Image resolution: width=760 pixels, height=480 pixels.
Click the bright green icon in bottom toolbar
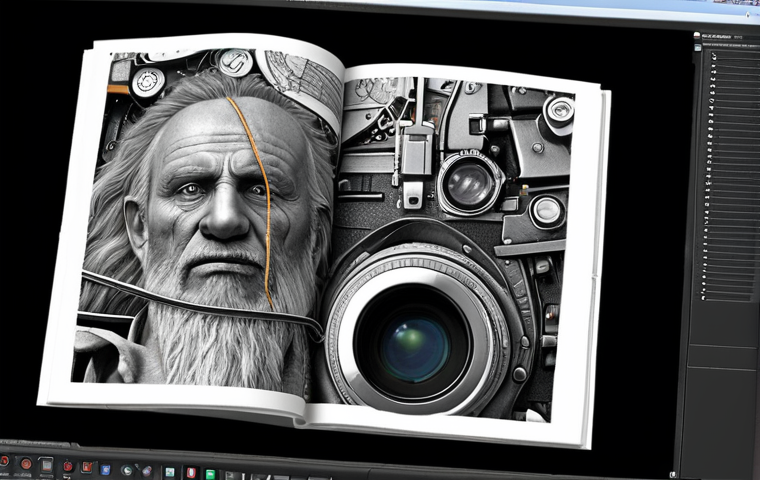click(x=211, y=473)
